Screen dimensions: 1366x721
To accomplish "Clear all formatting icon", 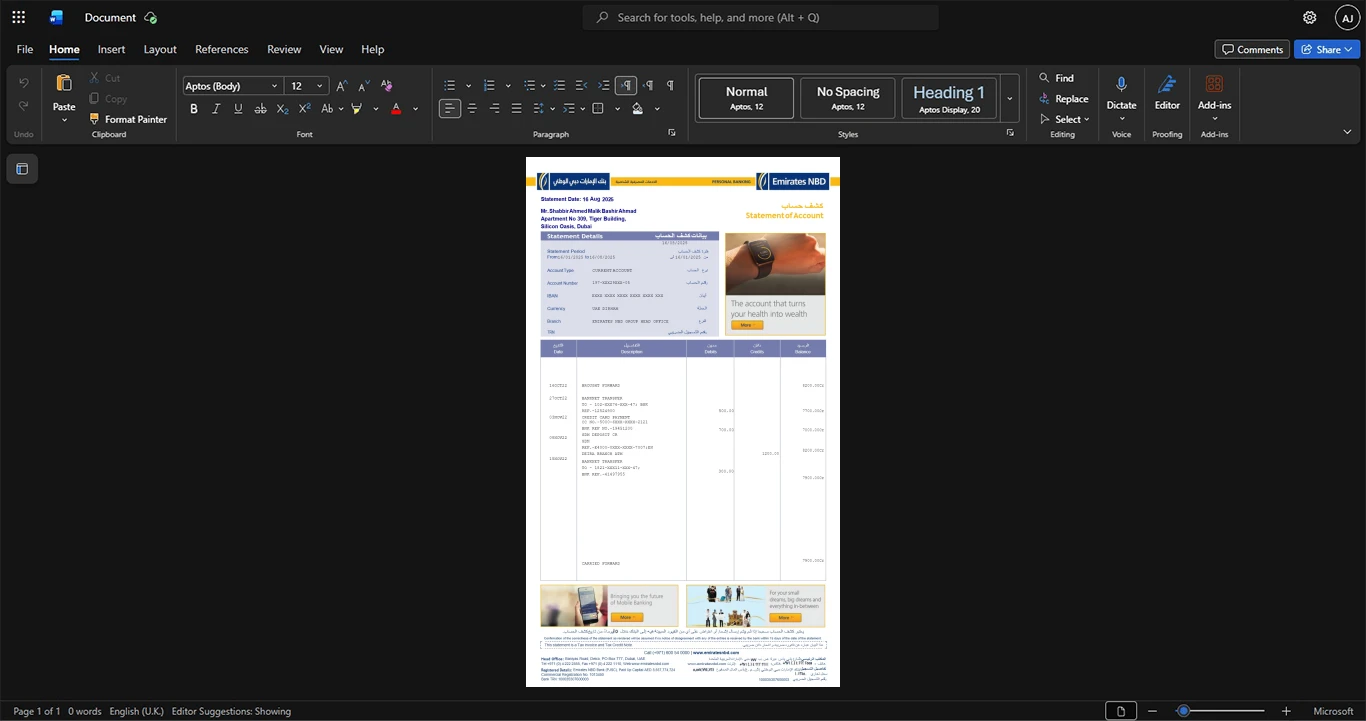I will point(385,85).
